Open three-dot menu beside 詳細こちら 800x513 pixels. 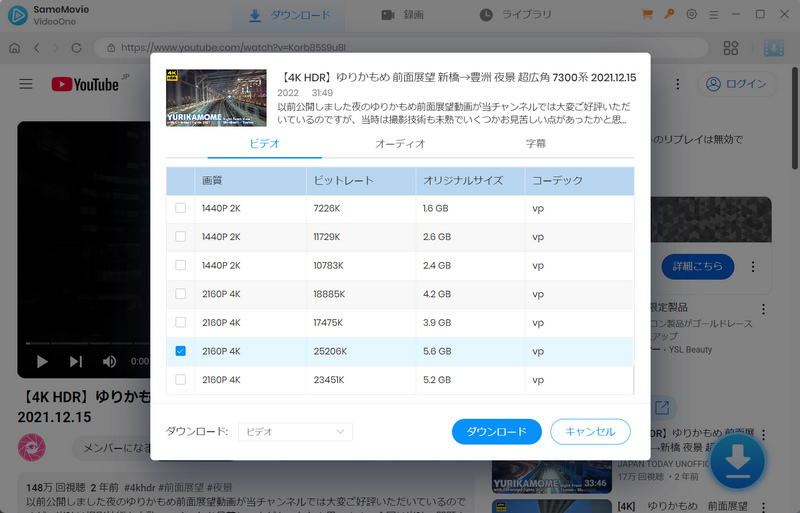tap(753, 266)
